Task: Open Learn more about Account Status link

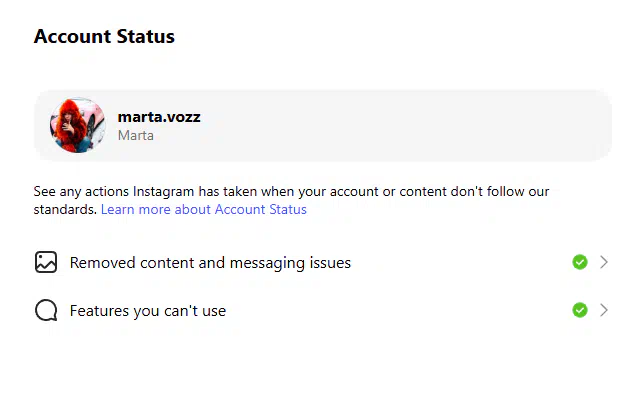Action: click(204, 209)
